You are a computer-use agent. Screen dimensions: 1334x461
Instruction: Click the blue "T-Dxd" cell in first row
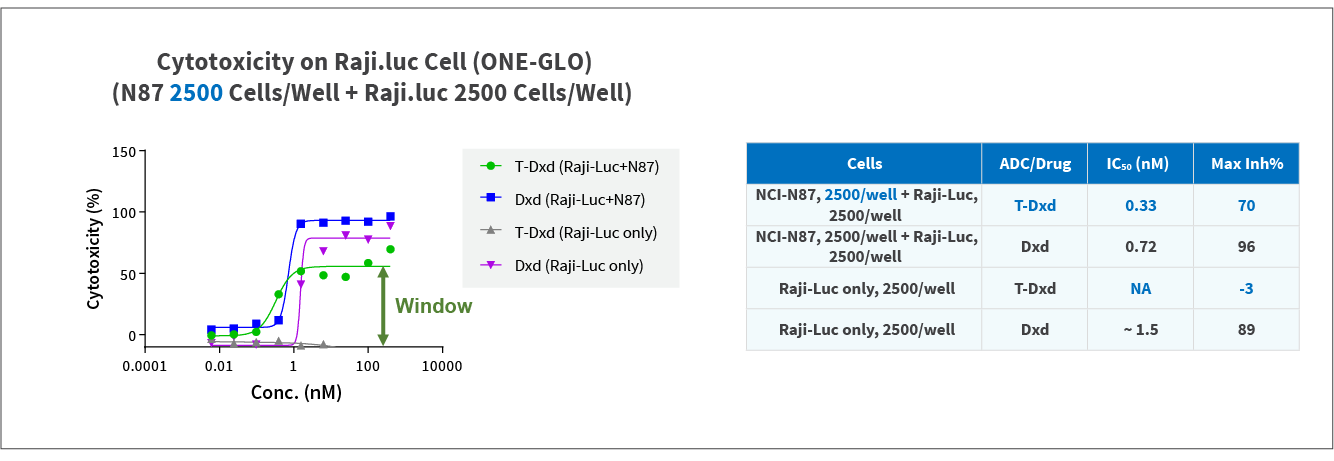[x=1035, y=205]
